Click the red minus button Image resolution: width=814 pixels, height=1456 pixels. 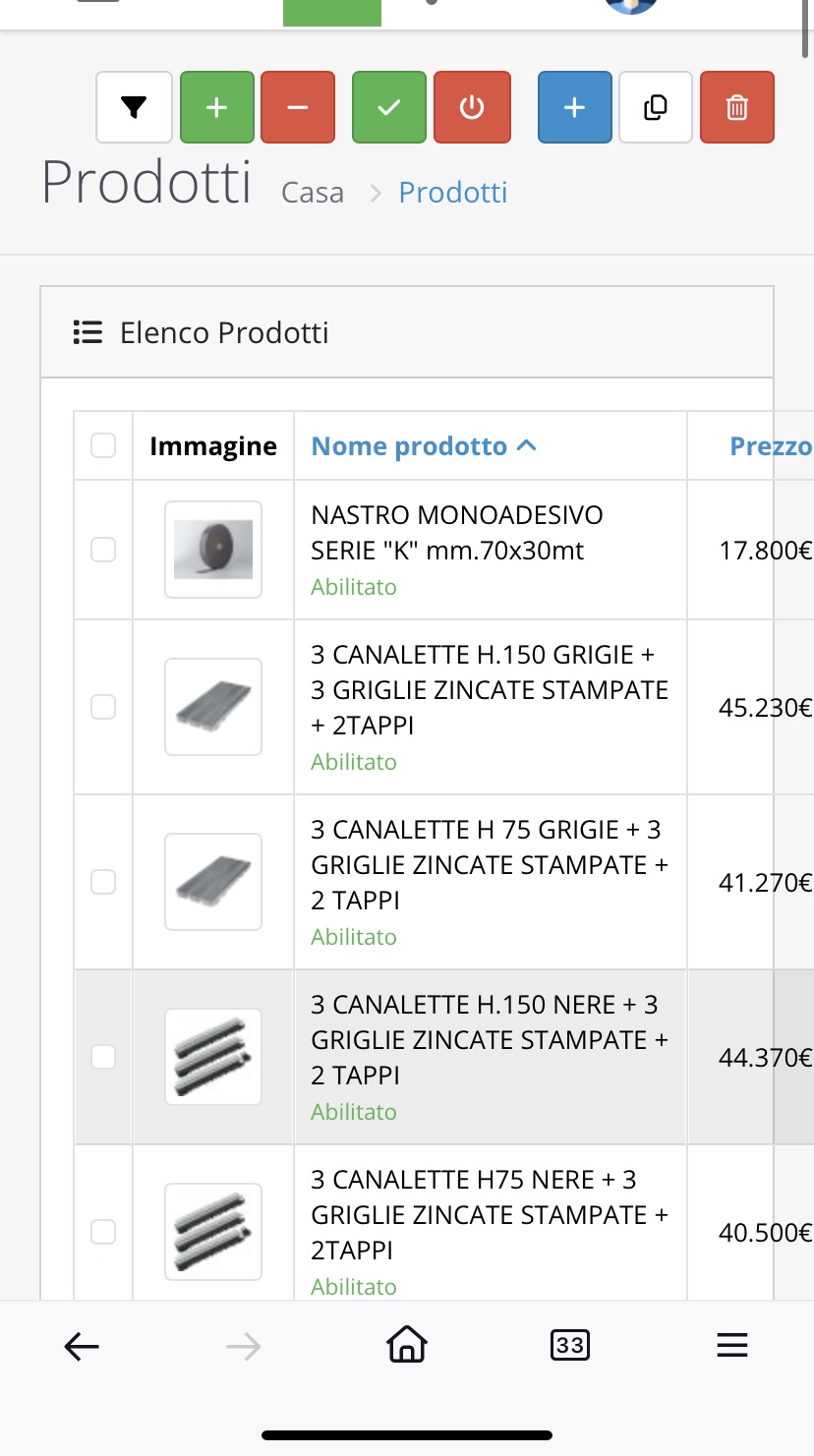tap(298, 107)
